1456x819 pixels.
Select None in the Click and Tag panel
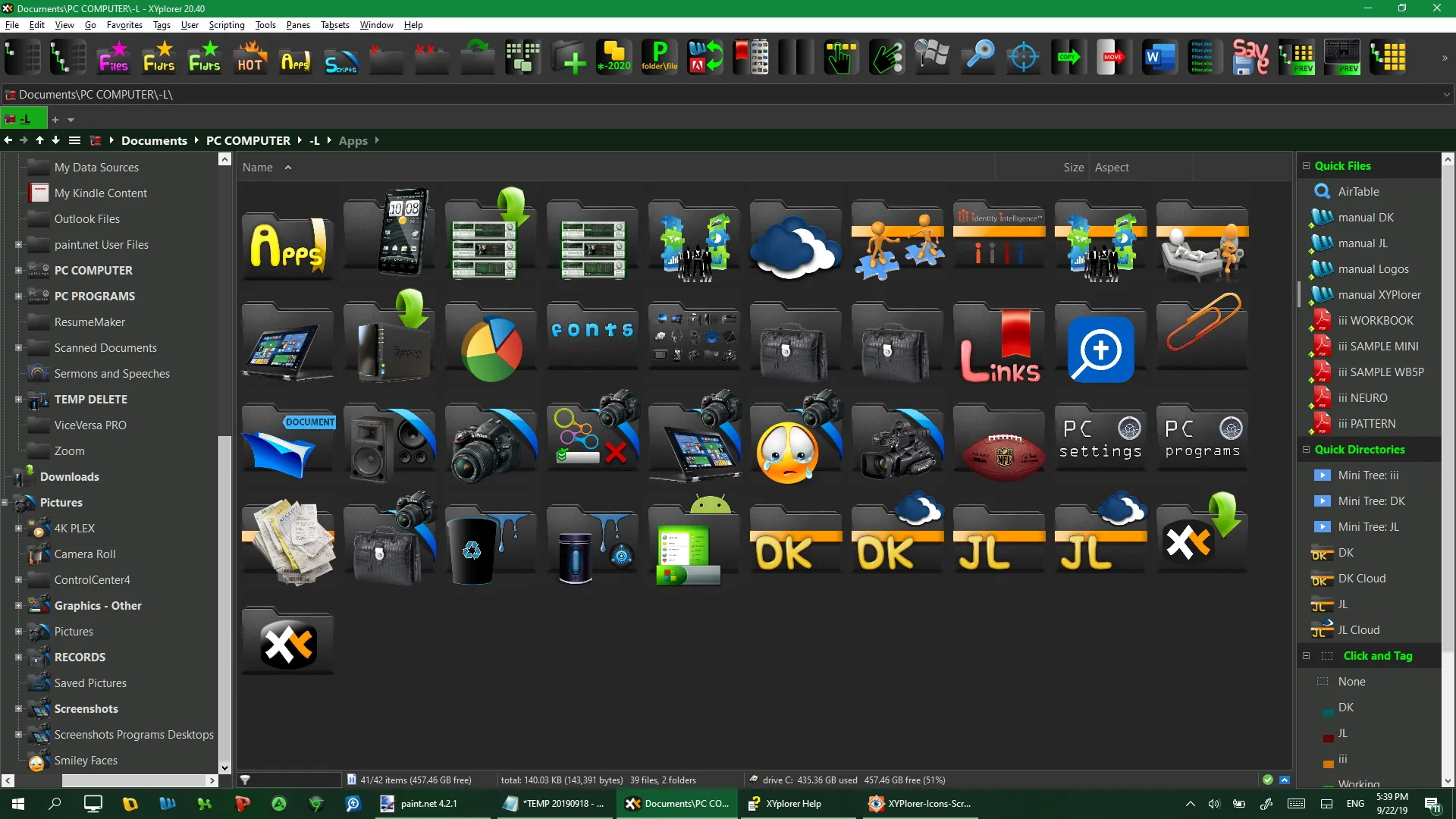1353,681
